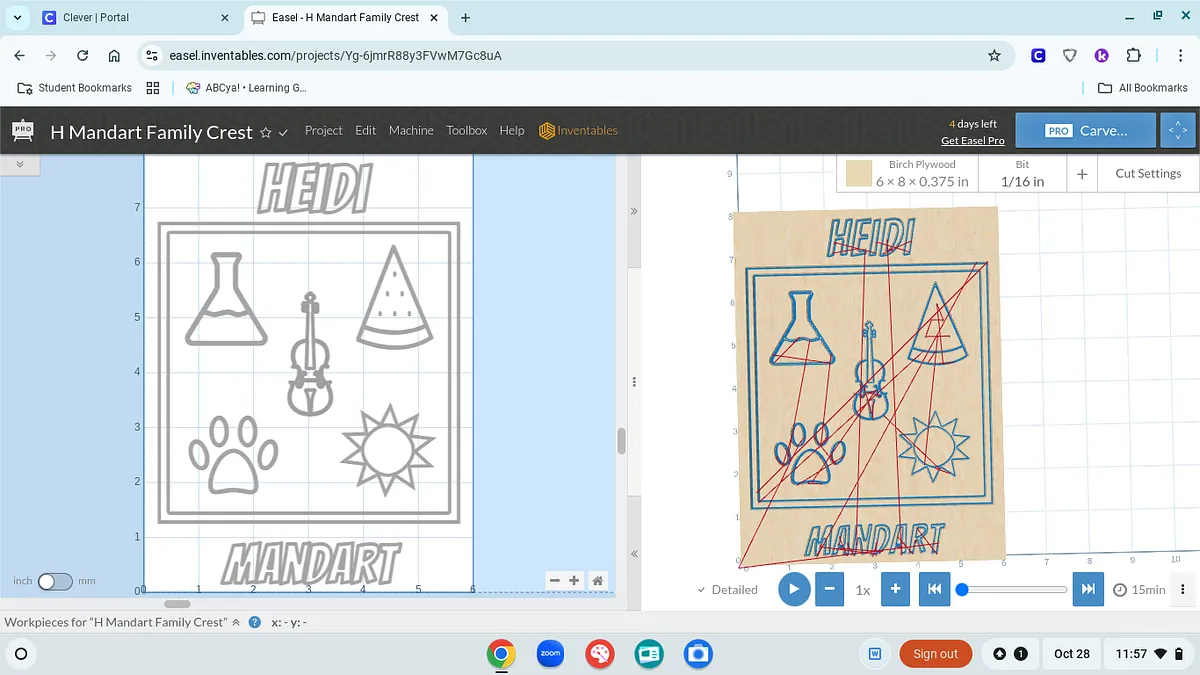Rewind simulation to the beginning
The image size is (1200, 675).
934,589
